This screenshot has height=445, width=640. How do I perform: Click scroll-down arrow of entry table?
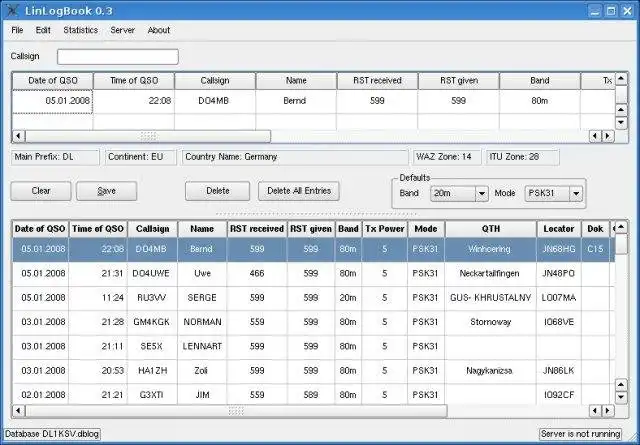coord(621,122)
